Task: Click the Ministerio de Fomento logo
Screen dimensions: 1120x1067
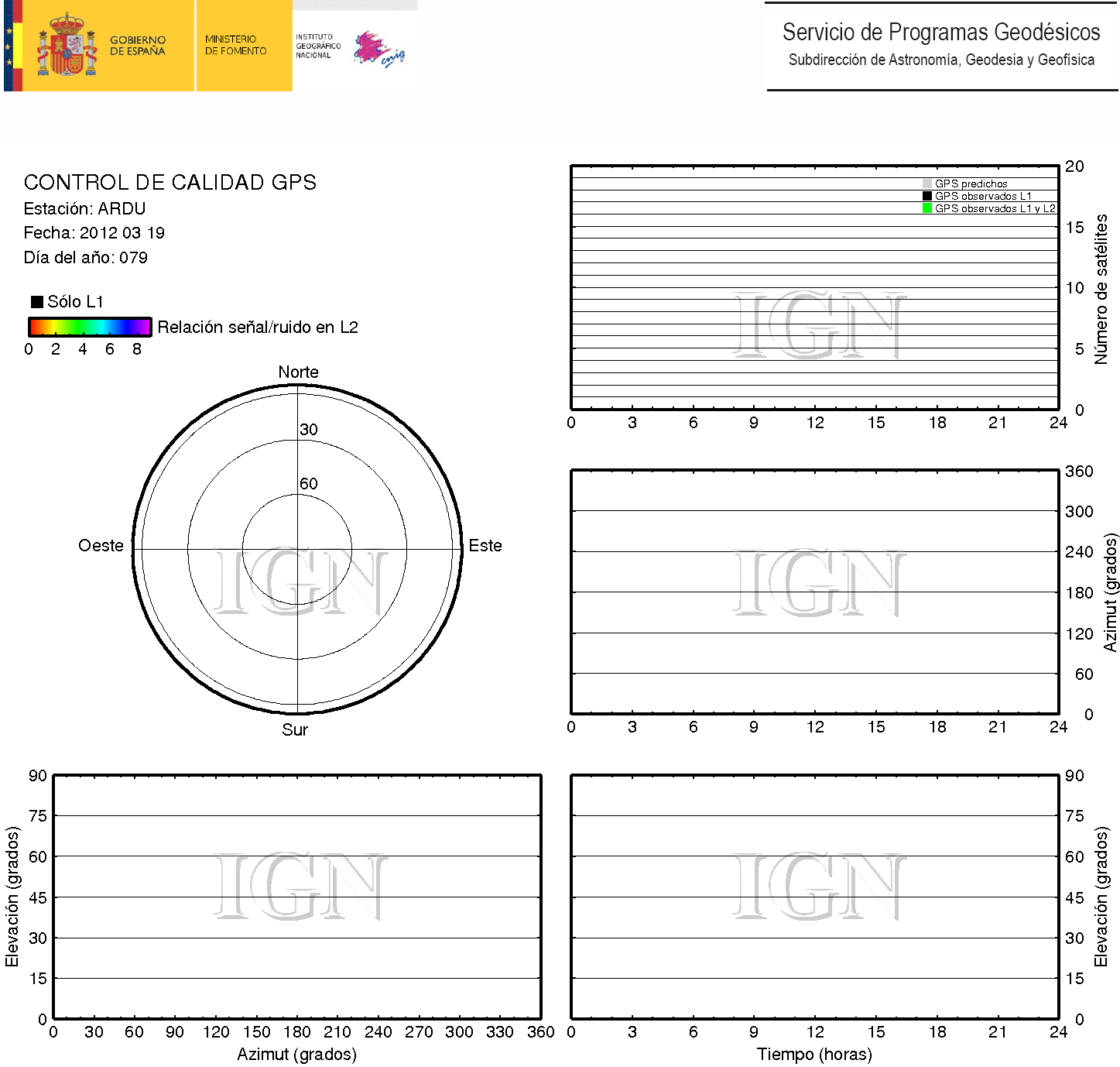Action: click(x=236, y=45)
